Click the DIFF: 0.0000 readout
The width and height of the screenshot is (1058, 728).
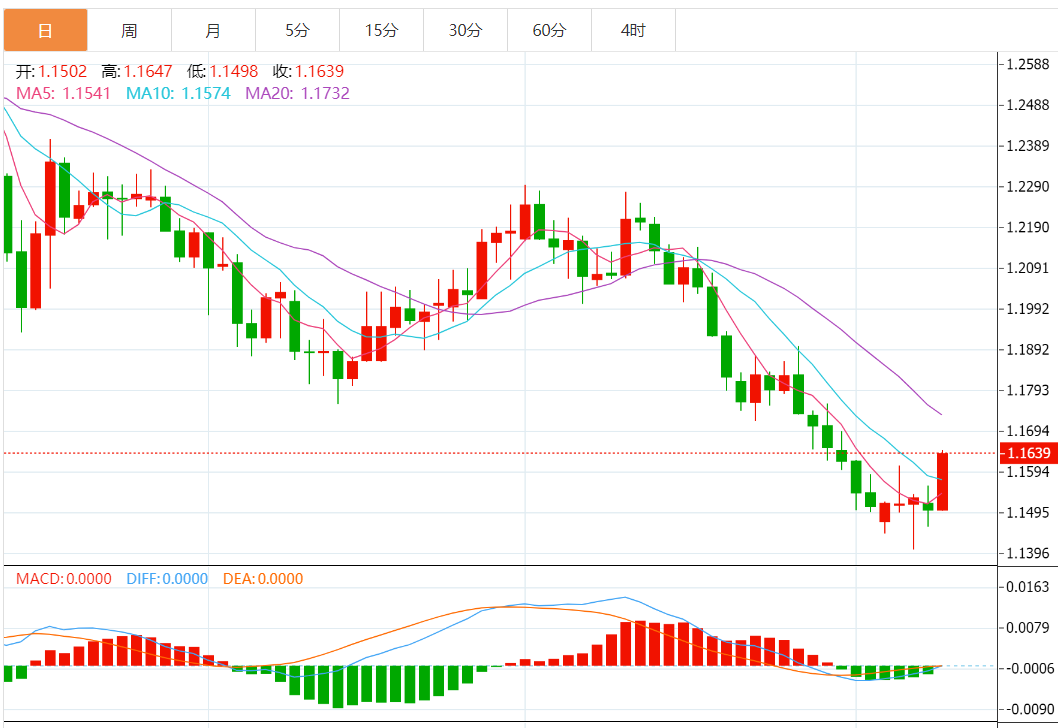167,579
